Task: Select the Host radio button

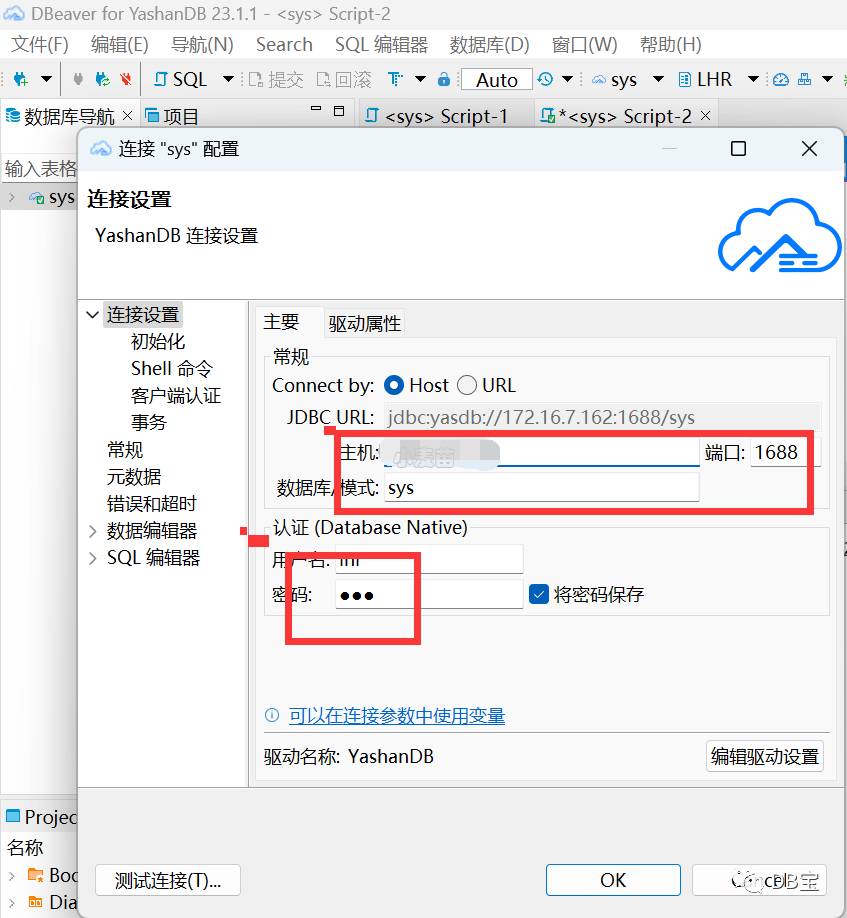Action: [394, 385]
